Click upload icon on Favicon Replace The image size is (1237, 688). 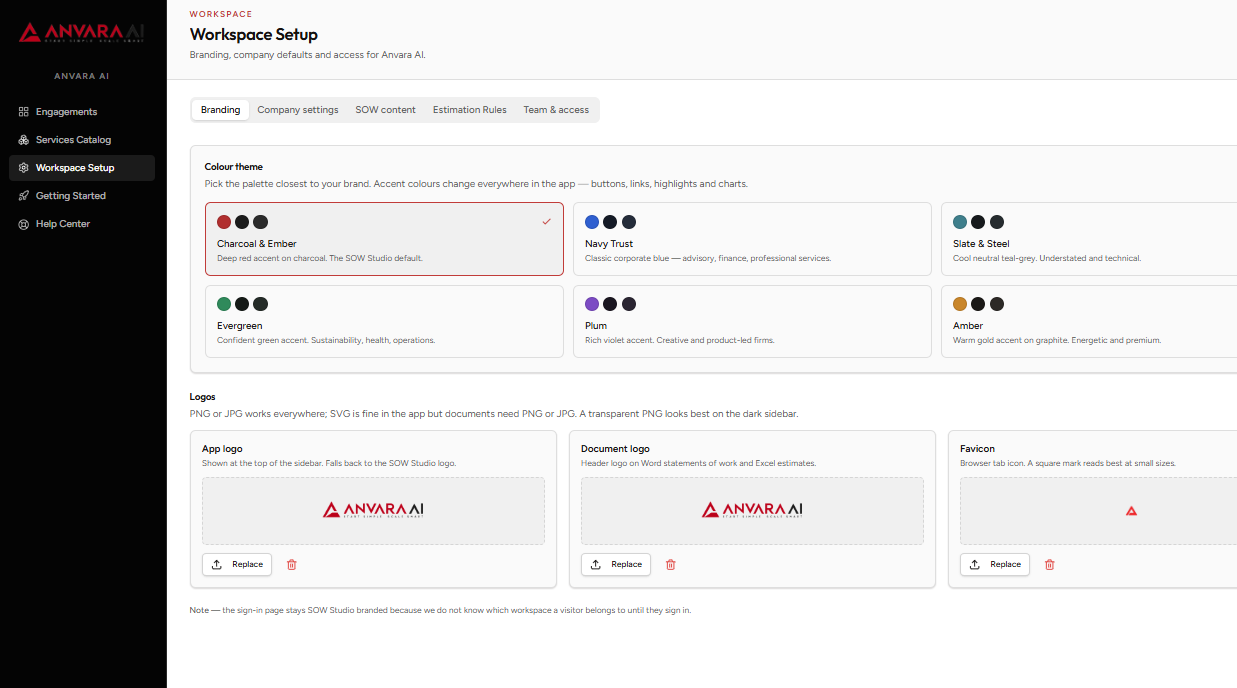point(975,564)
